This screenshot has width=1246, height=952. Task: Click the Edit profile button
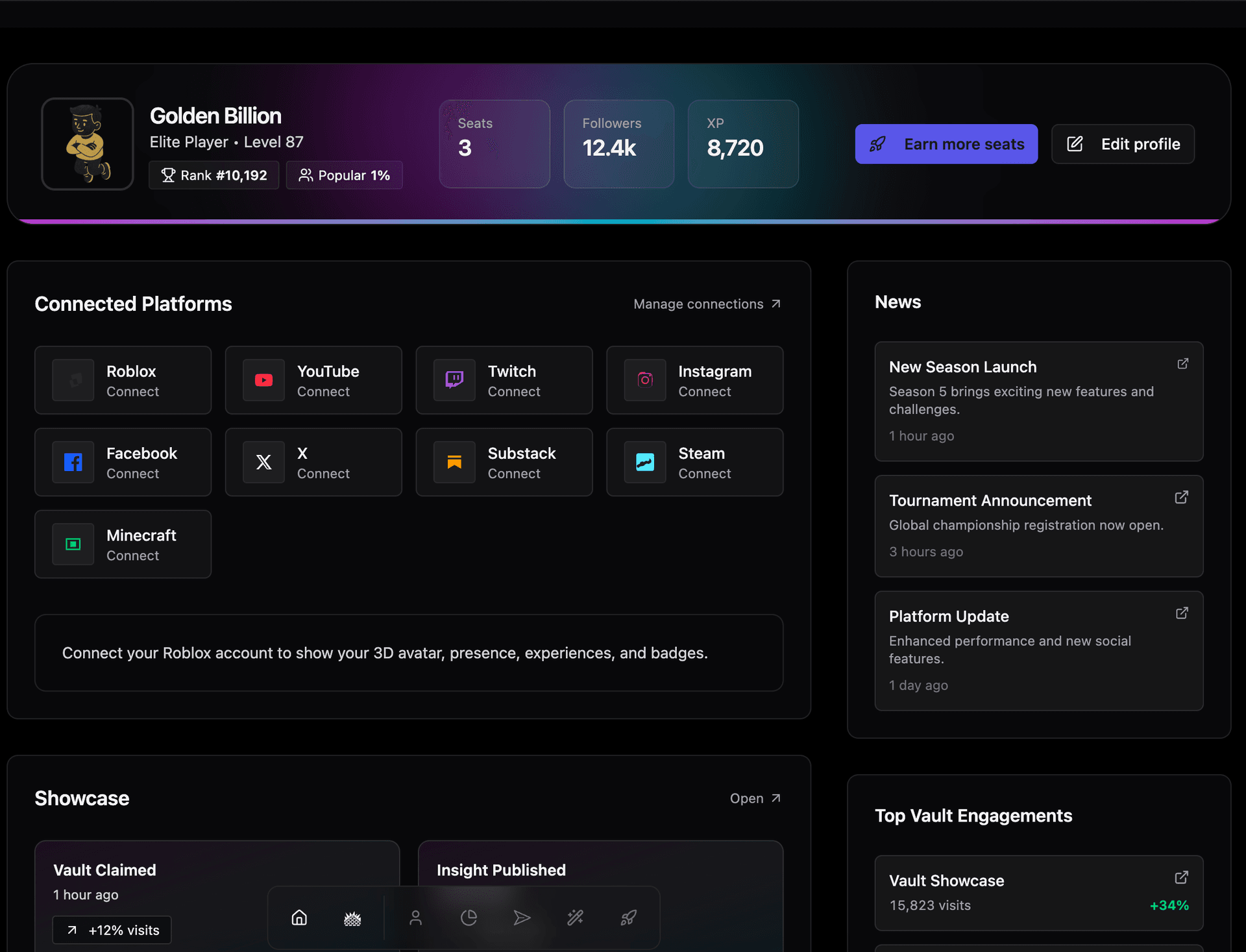(x=1123, y=144)
